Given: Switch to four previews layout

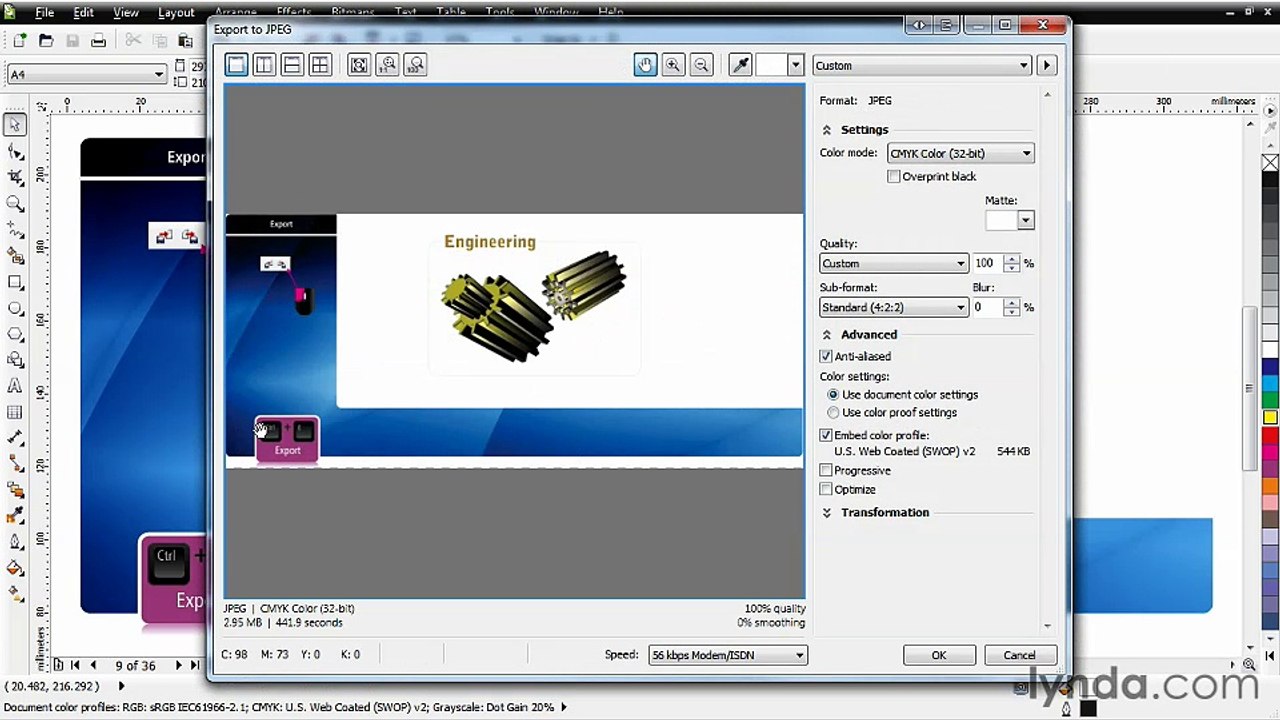Looking at the screenshot, I should pos(320,65).
